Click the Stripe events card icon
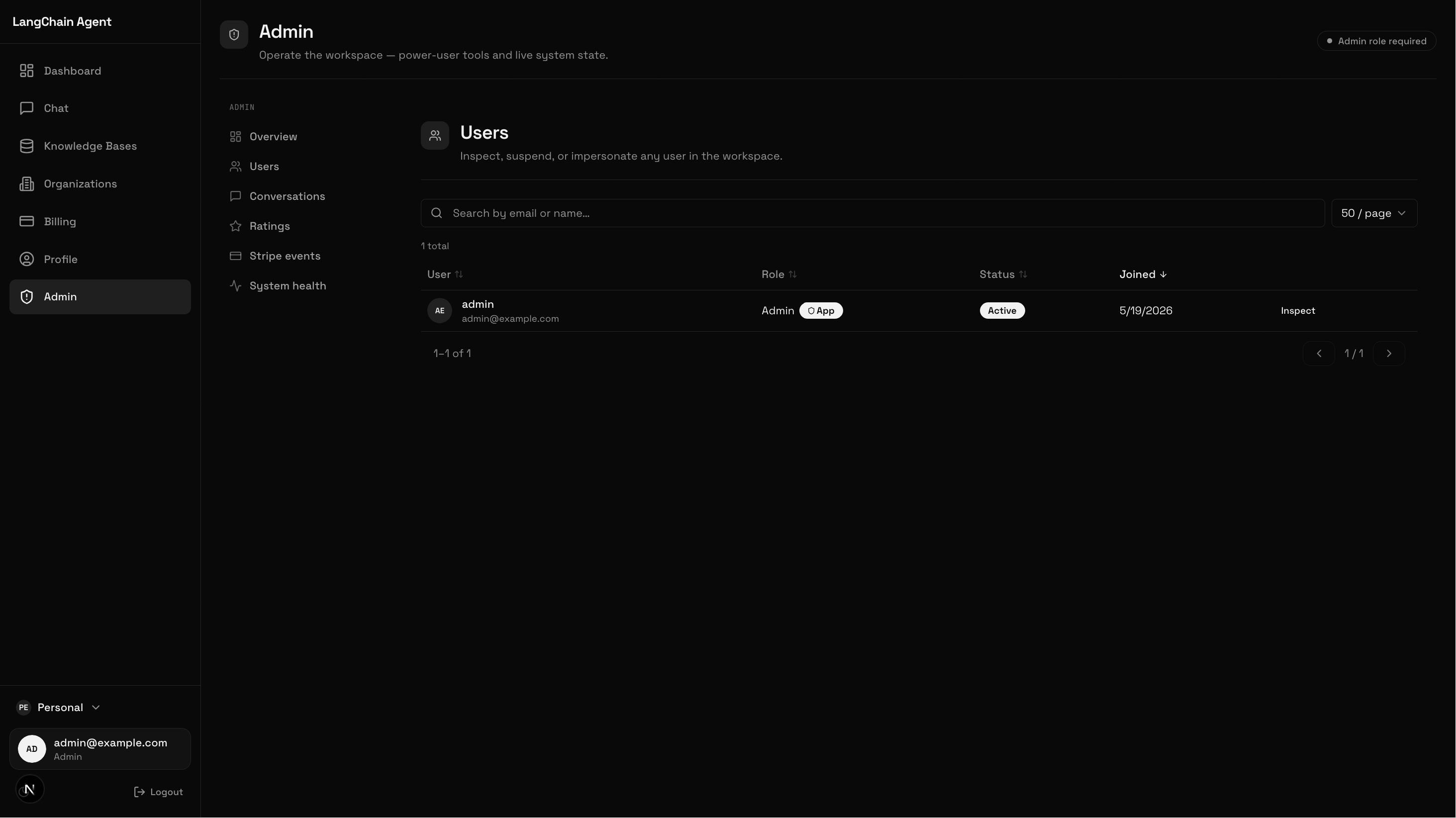This screenshot has width=1456, height=818. (236, 256)
